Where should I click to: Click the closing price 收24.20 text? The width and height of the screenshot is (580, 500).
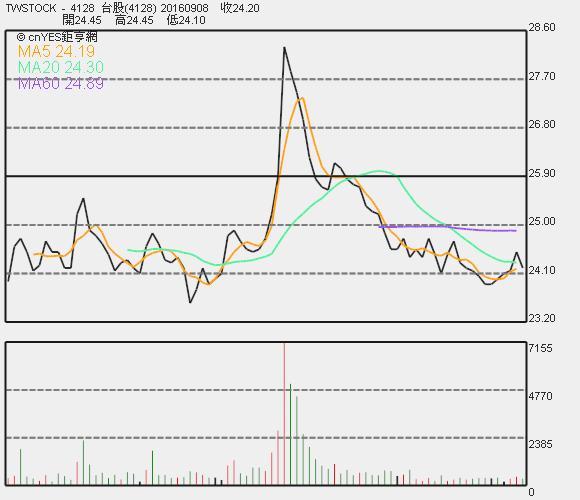pyautogui.click(x=240, y=8)
